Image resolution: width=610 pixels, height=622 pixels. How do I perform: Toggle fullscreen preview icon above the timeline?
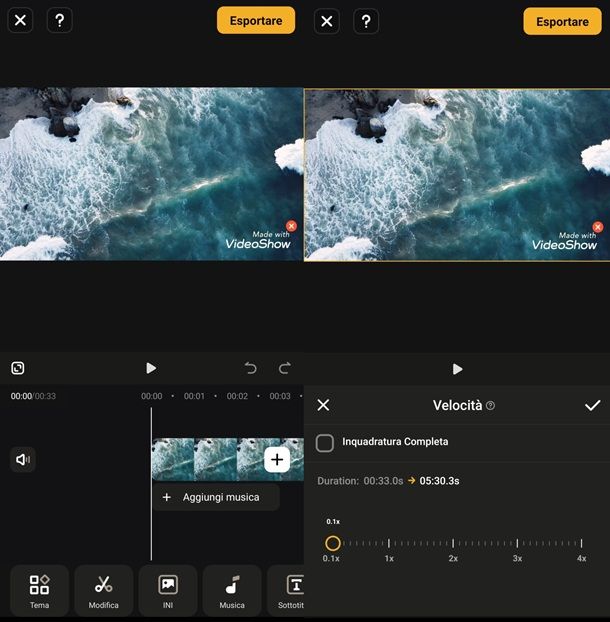tap(19, 368)
